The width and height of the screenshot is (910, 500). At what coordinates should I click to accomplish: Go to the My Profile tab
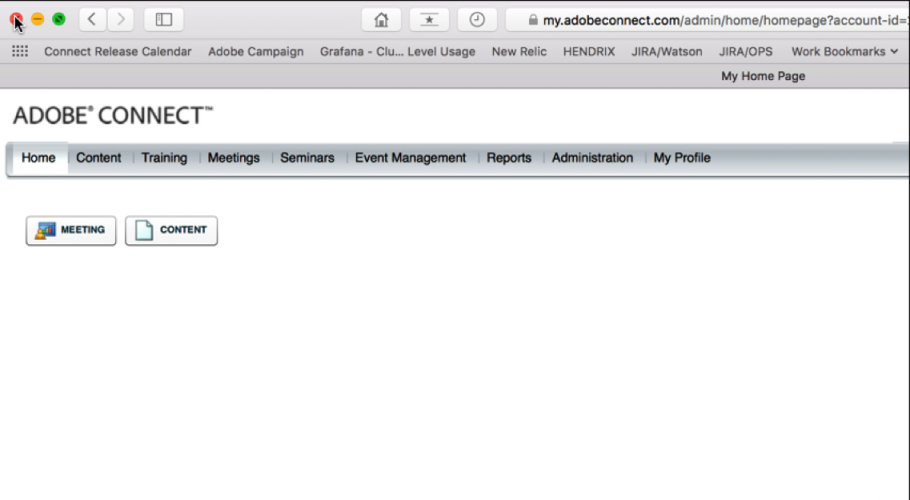682,158
